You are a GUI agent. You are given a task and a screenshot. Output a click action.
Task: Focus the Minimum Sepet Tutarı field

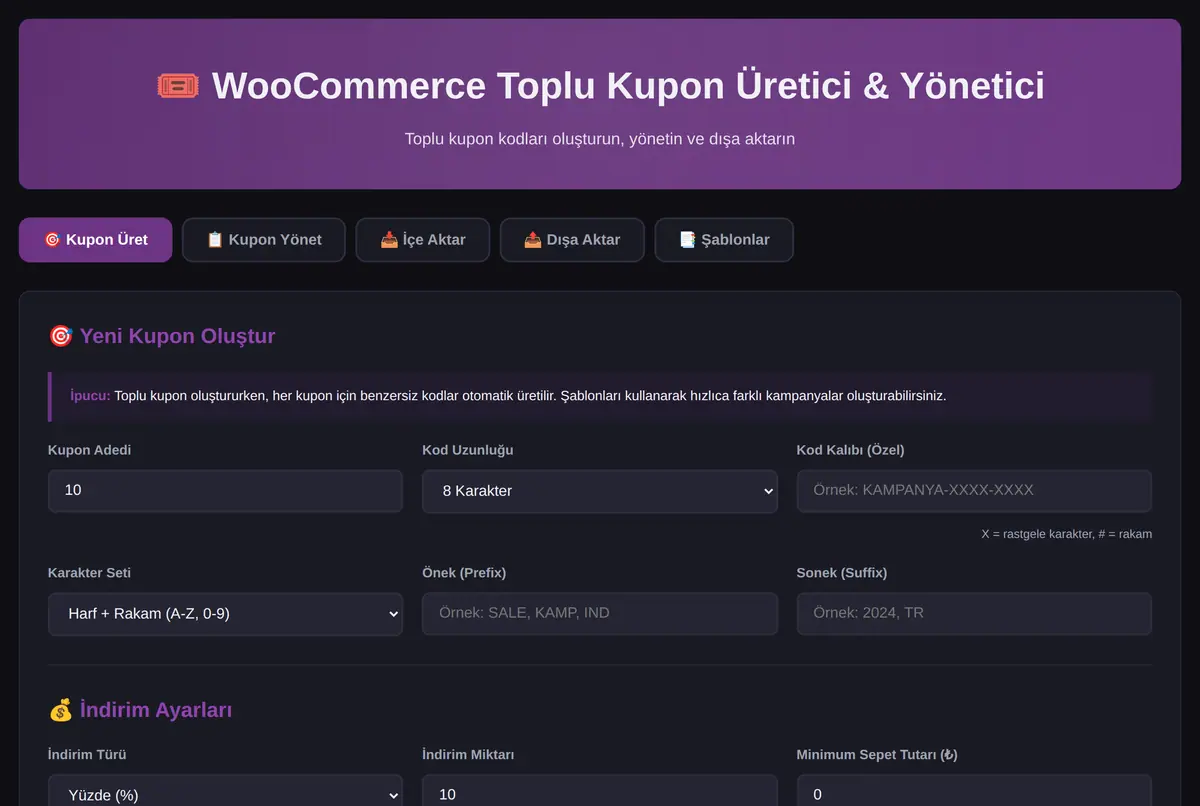(974, 791)
